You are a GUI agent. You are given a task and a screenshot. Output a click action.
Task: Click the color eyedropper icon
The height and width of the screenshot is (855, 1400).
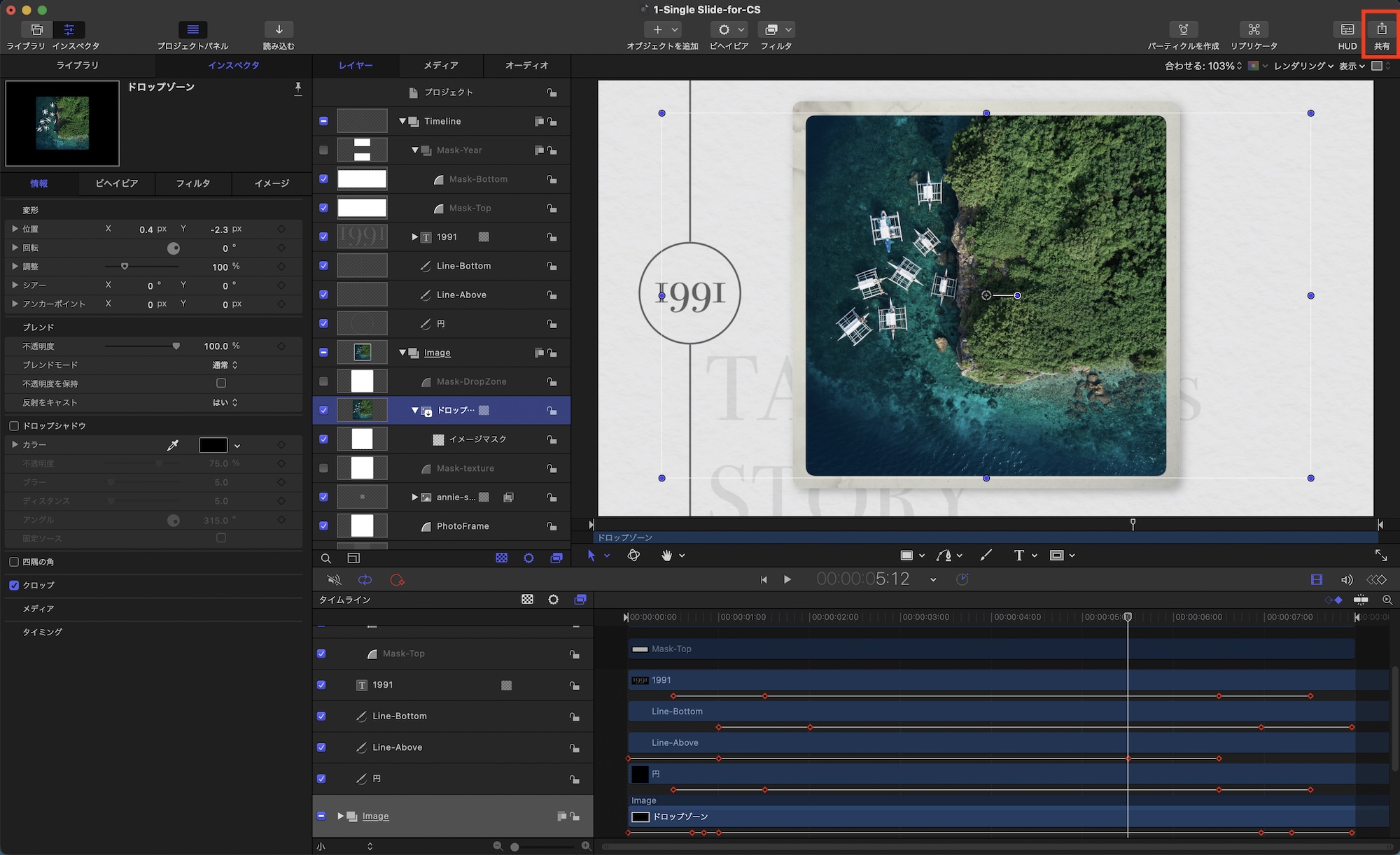pos(172,445)
